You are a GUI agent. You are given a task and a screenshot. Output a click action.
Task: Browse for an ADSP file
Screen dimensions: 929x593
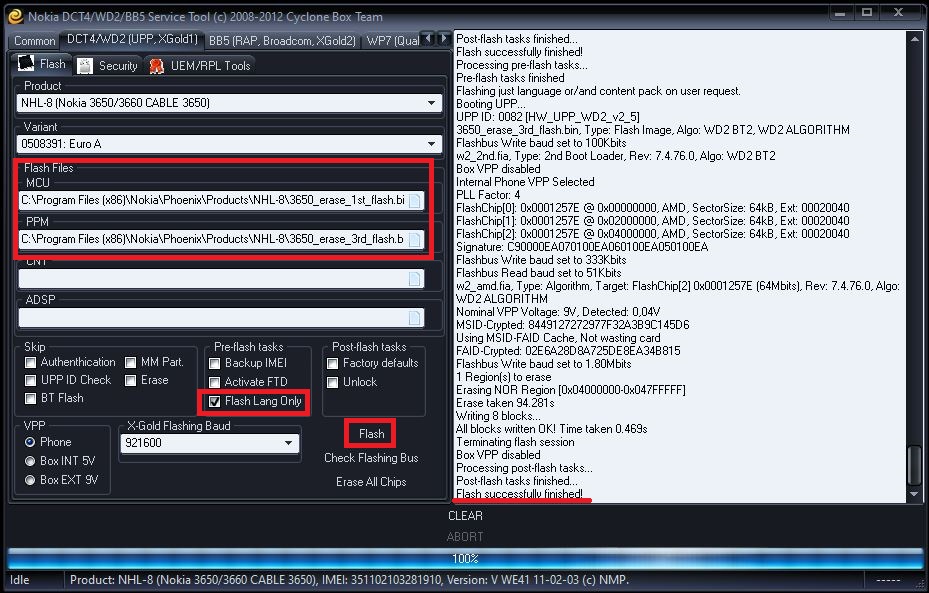coord(415,317)
